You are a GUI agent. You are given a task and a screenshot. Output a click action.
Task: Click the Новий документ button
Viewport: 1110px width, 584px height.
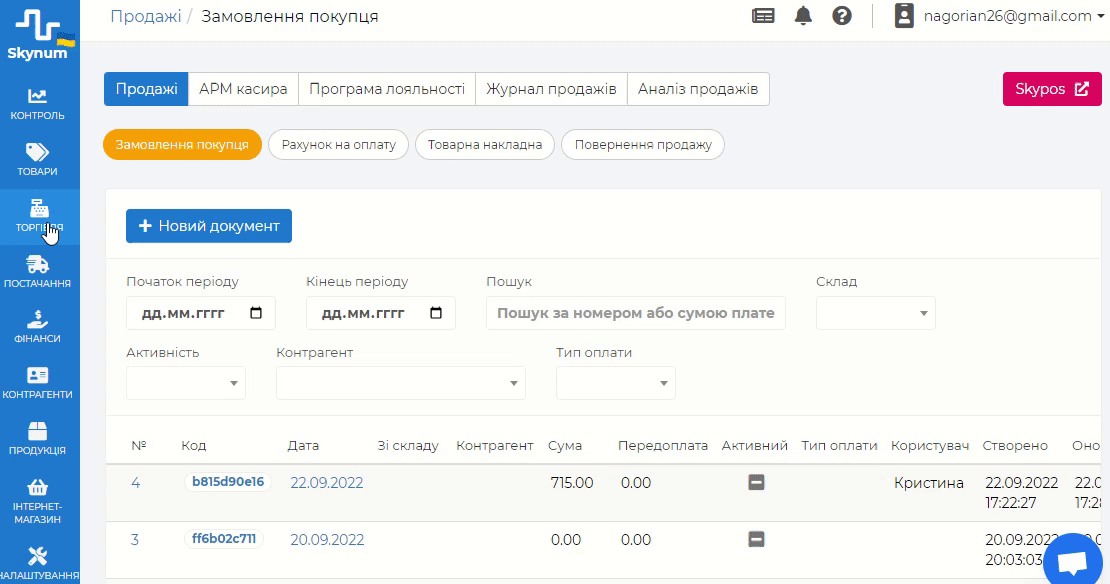(209, 226)
